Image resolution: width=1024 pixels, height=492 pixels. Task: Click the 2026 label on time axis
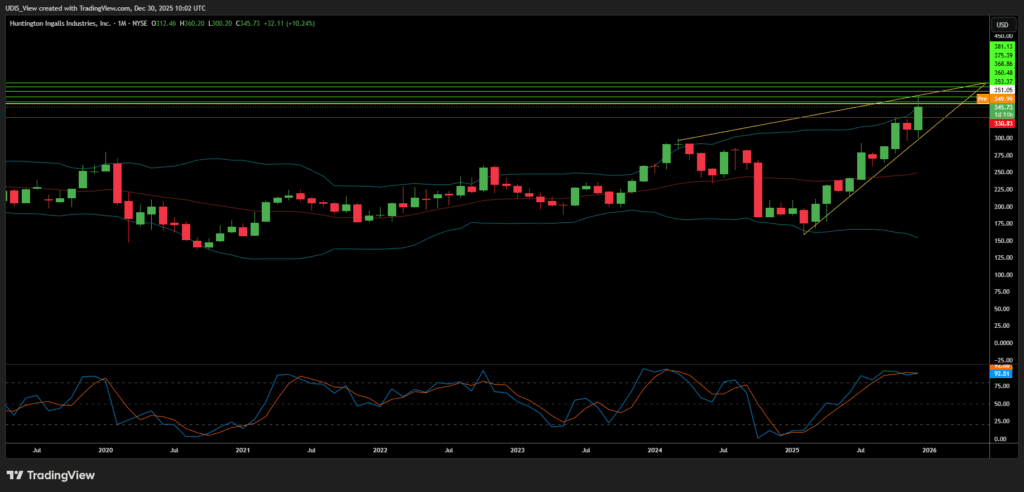[x=930, y=451]
